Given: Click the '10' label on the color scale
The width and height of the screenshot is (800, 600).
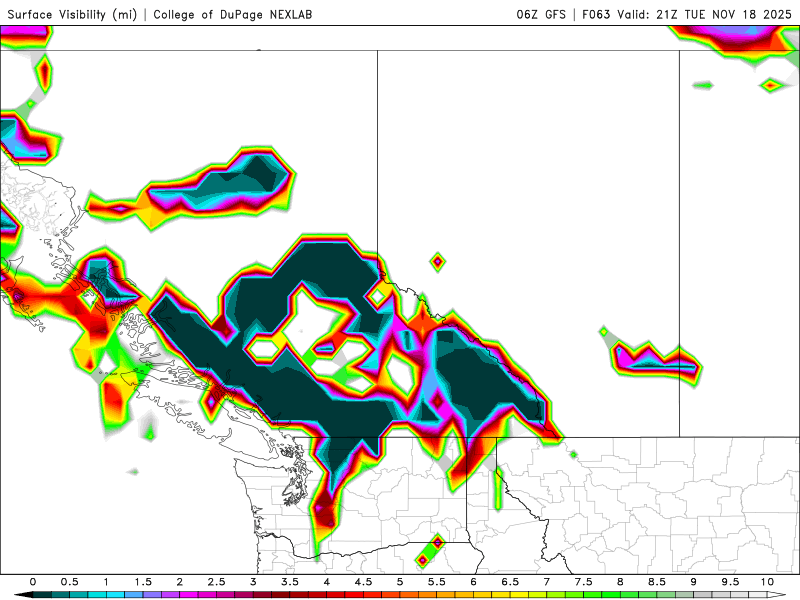Looking at the screenshot, I should coord(767,582).
